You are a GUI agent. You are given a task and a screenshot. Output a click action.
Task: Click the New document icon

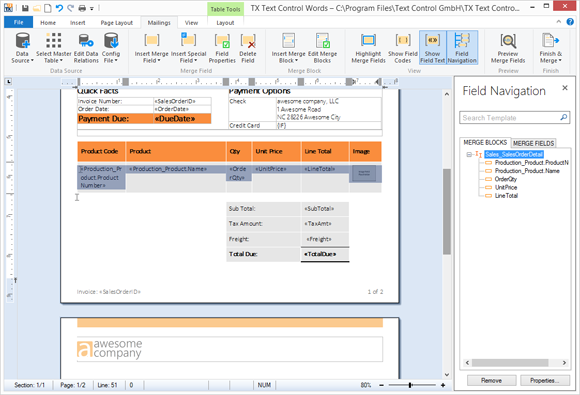pyautogui.click(x=48, y=8)
